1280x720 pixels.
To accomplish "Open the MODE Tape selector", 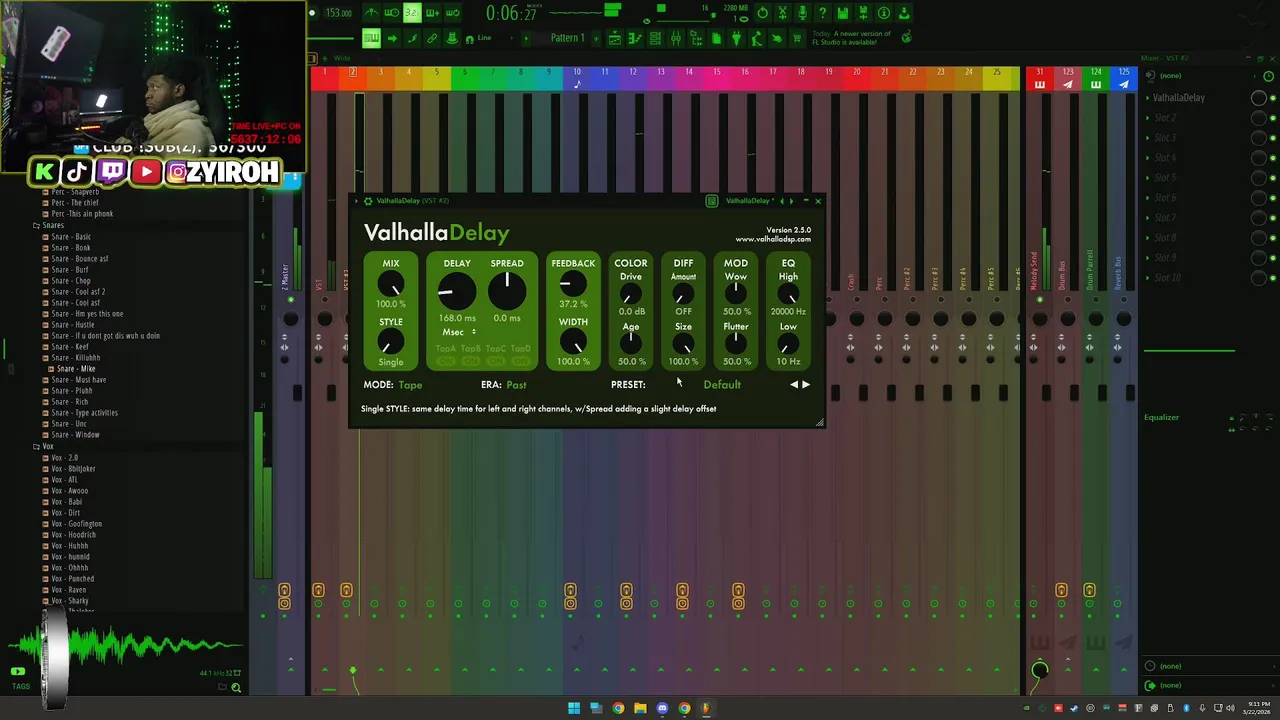I will (410, 385).
